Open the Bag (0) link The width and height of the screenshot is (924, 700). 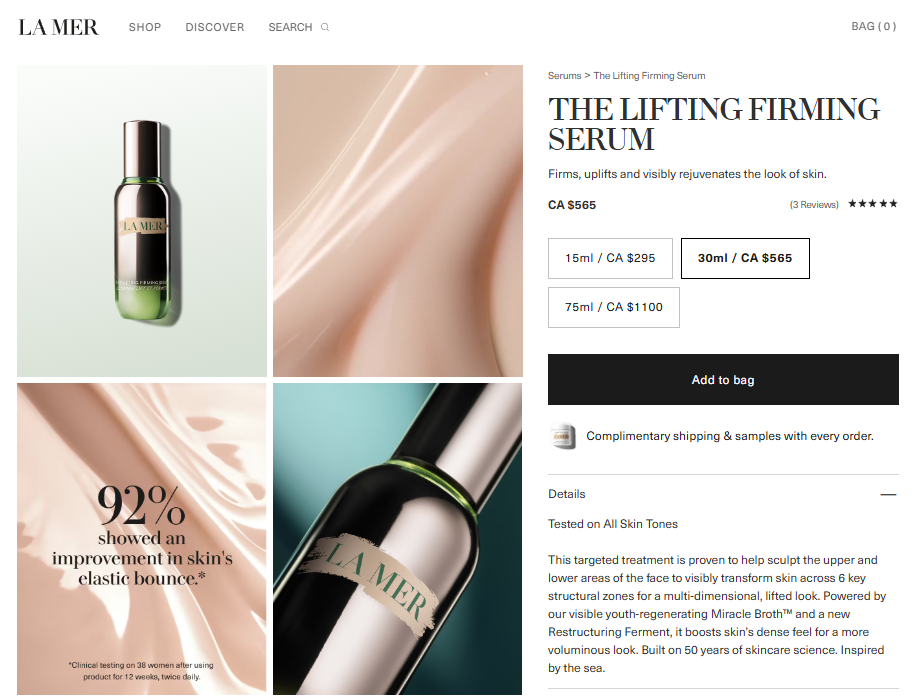click(x=873, y=27)
